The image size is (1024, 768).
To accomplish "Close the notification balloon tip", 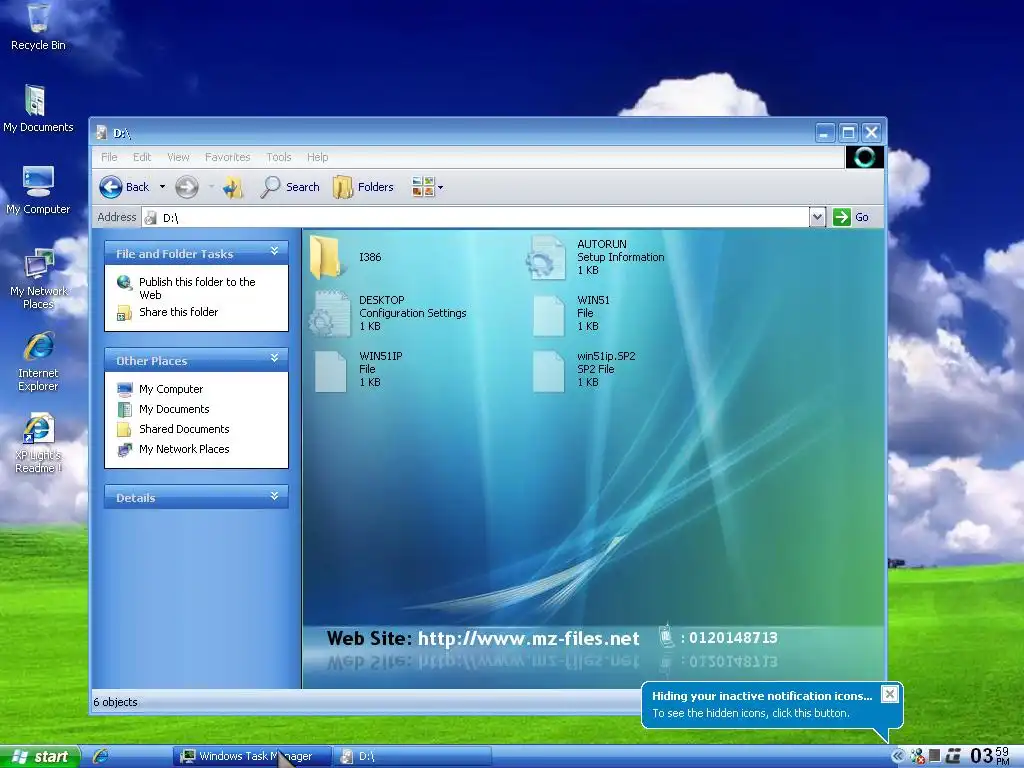I will (x=889, y=694).
